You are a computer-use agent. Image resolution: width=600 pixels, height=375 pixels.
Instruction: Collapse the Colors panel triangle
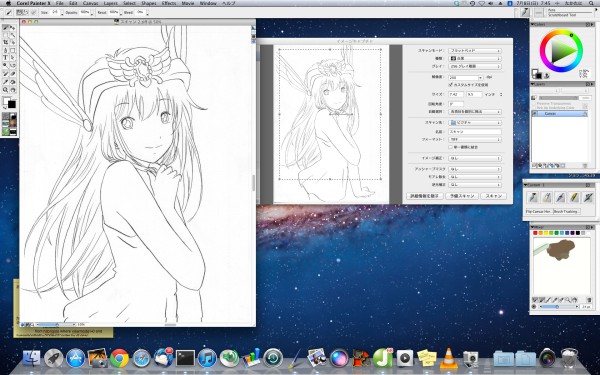(x=532, y=24)
